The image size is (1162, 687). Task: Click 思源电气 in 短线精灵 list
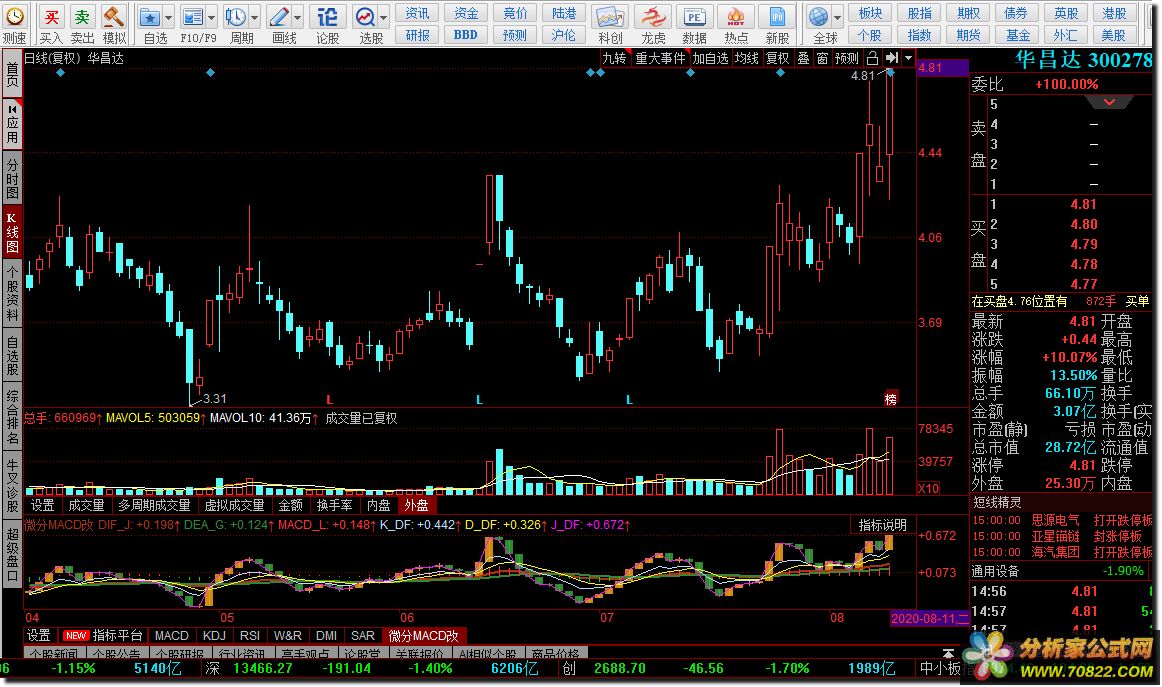point(1055,520)
